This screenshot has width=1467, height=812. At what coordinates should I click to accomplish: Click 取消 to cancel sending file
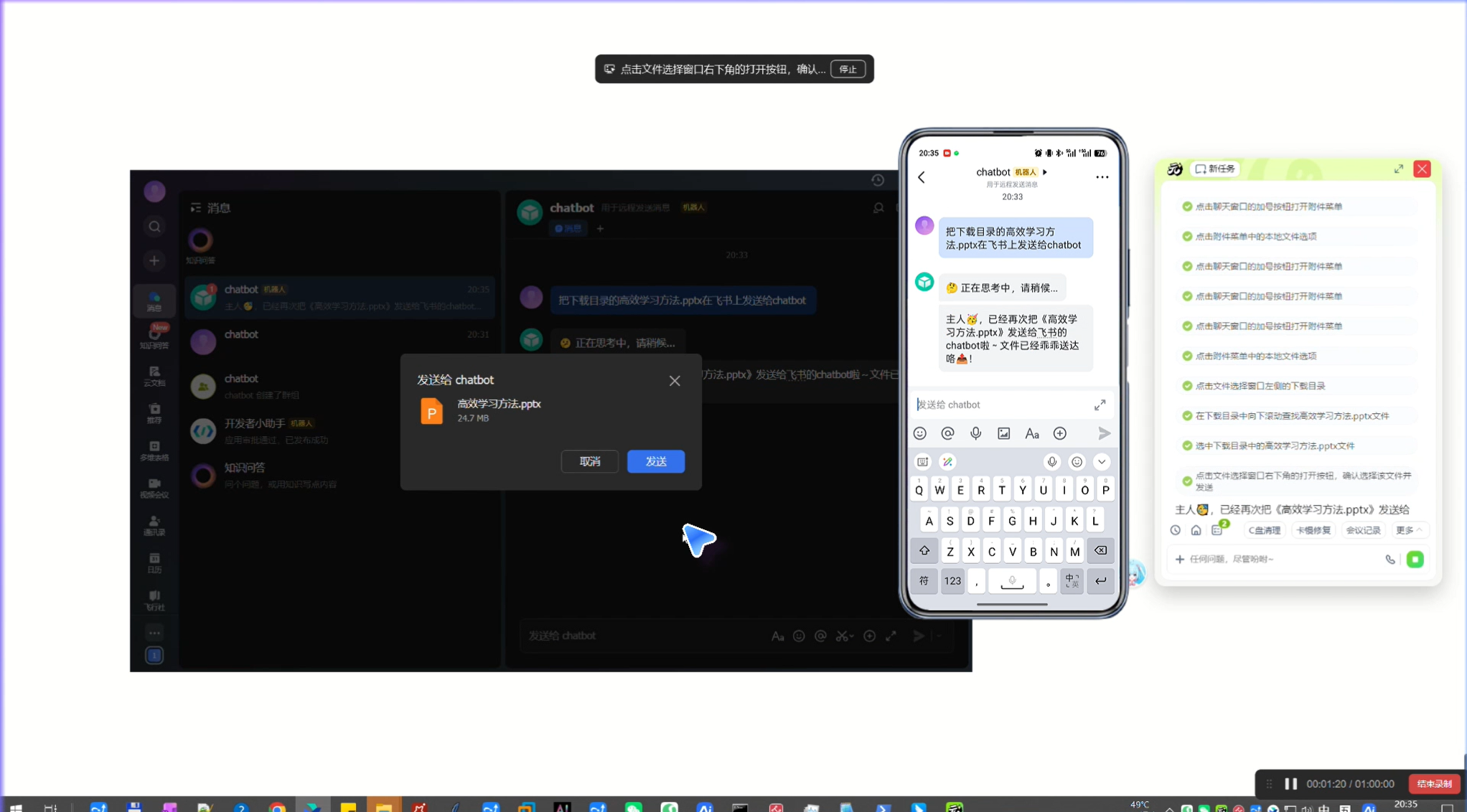pos(589,461)
